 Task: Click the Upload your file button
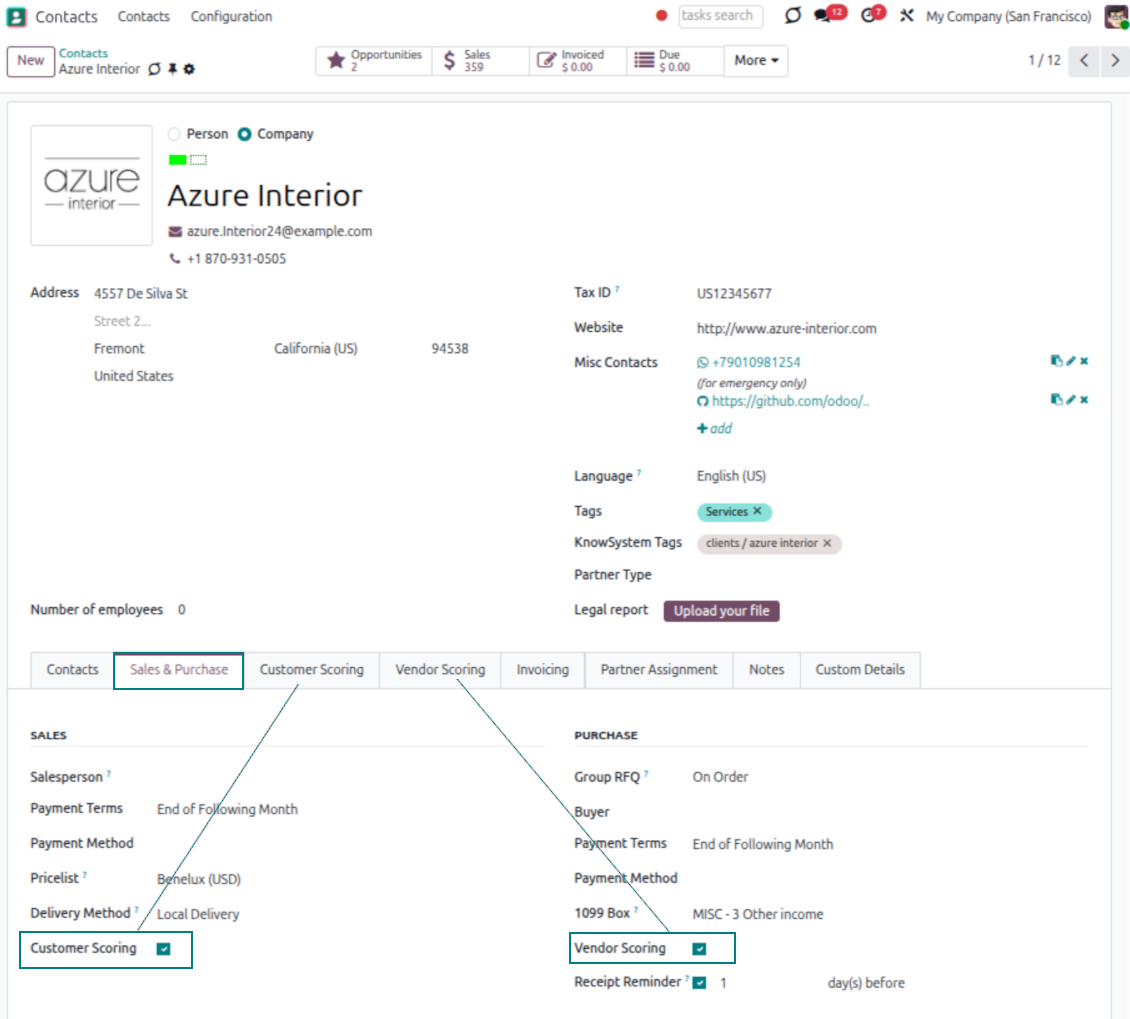coord(721,611)
